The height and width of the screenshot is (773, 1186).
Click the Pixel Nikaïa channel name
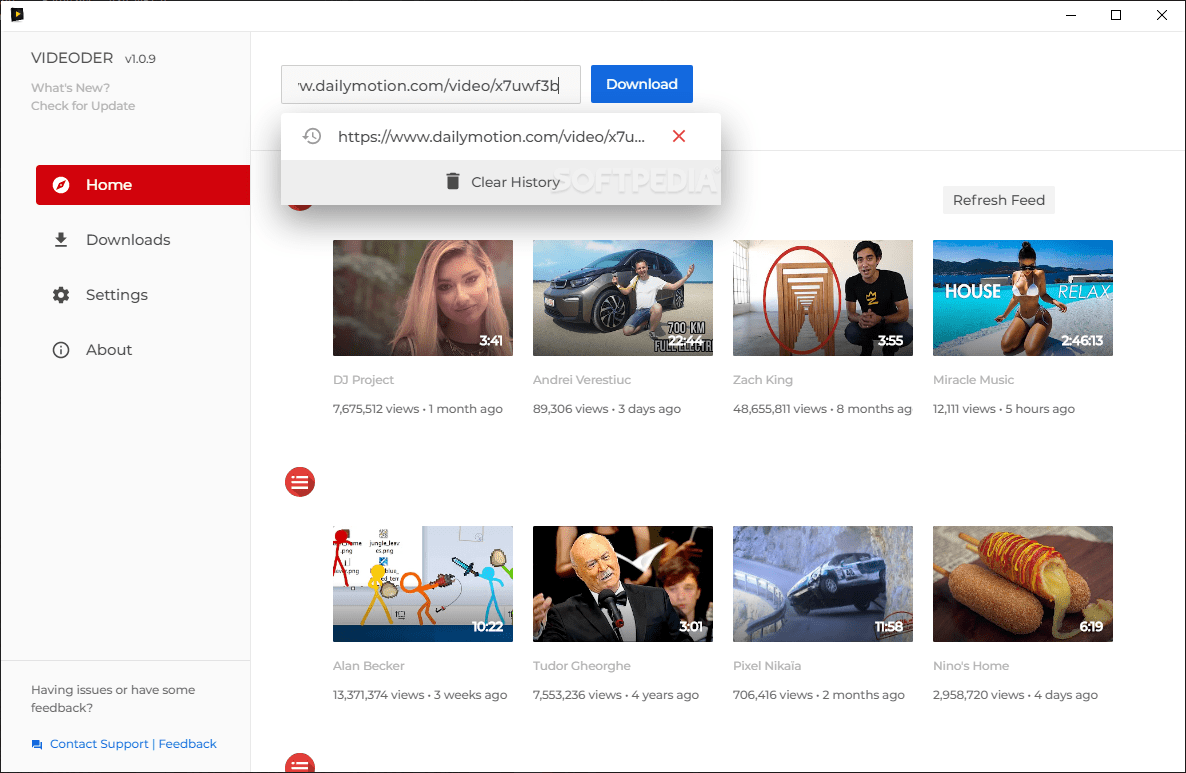tap(767, 666)
